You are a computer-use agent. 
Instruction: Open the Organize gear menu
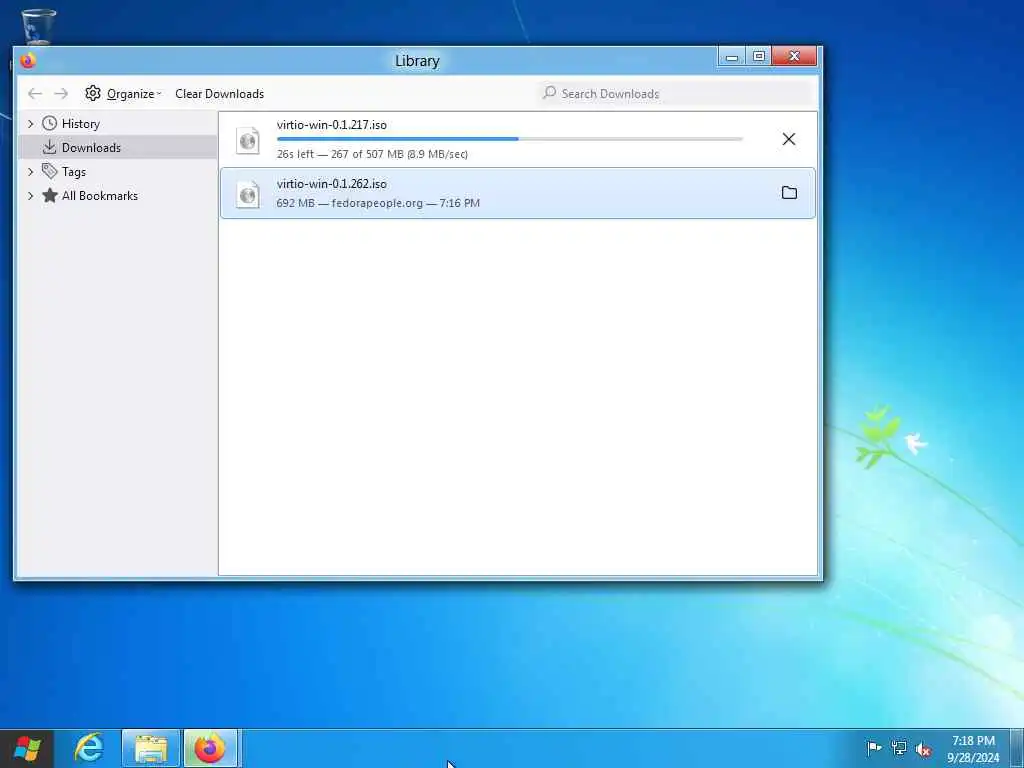[123, 94]
